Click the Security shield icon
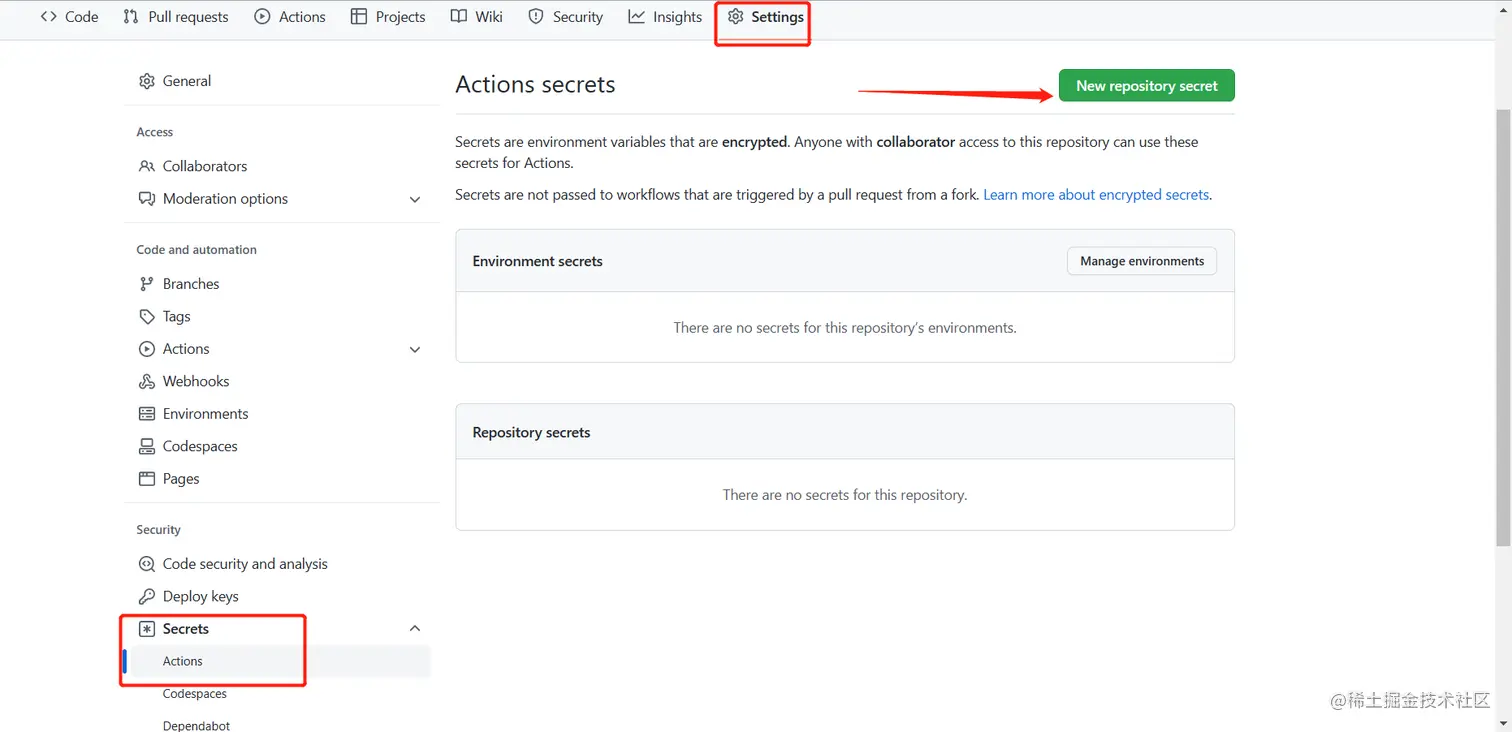Viewport: 1512px width, 732px height. [536, 17]
